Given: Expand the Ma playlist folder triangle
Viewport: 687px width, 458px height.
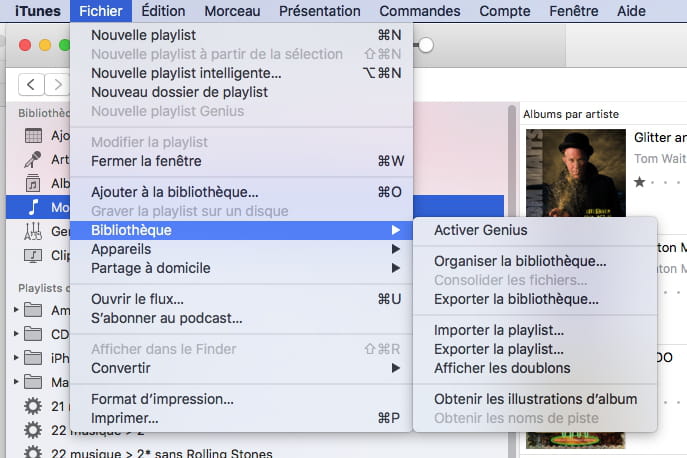Looking at the screenshot, I should tap(16, 382).
